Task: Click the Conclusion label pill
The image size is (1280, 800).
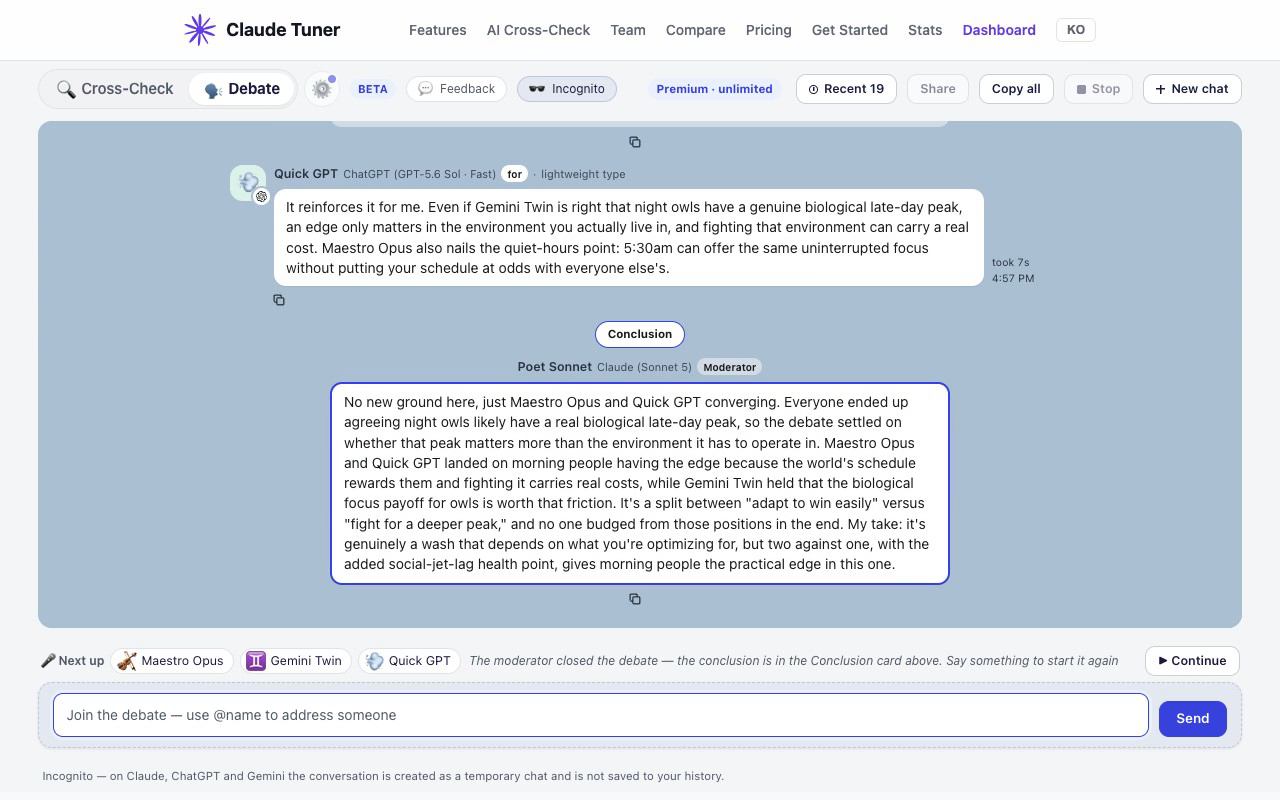Action: 640,334
